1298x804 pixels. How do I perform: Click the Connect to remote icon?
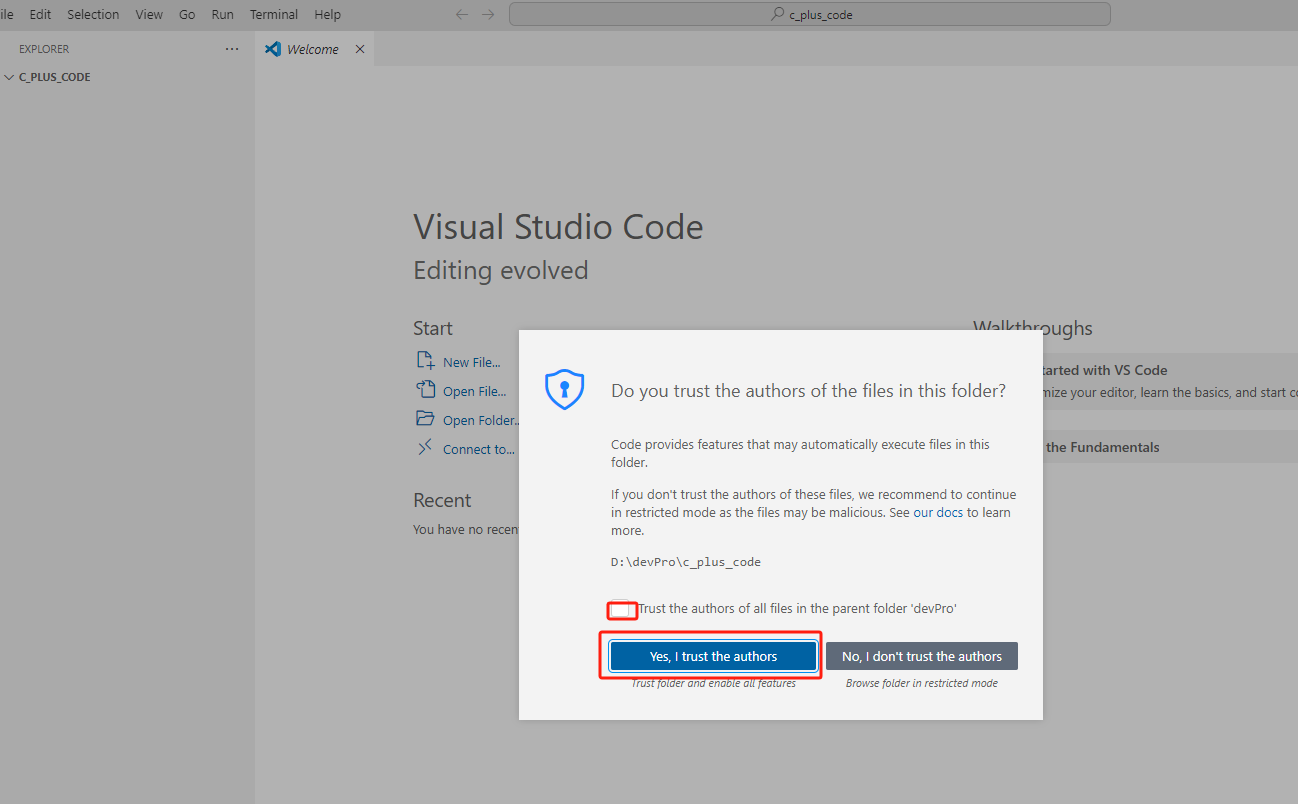tap(425, 448)
